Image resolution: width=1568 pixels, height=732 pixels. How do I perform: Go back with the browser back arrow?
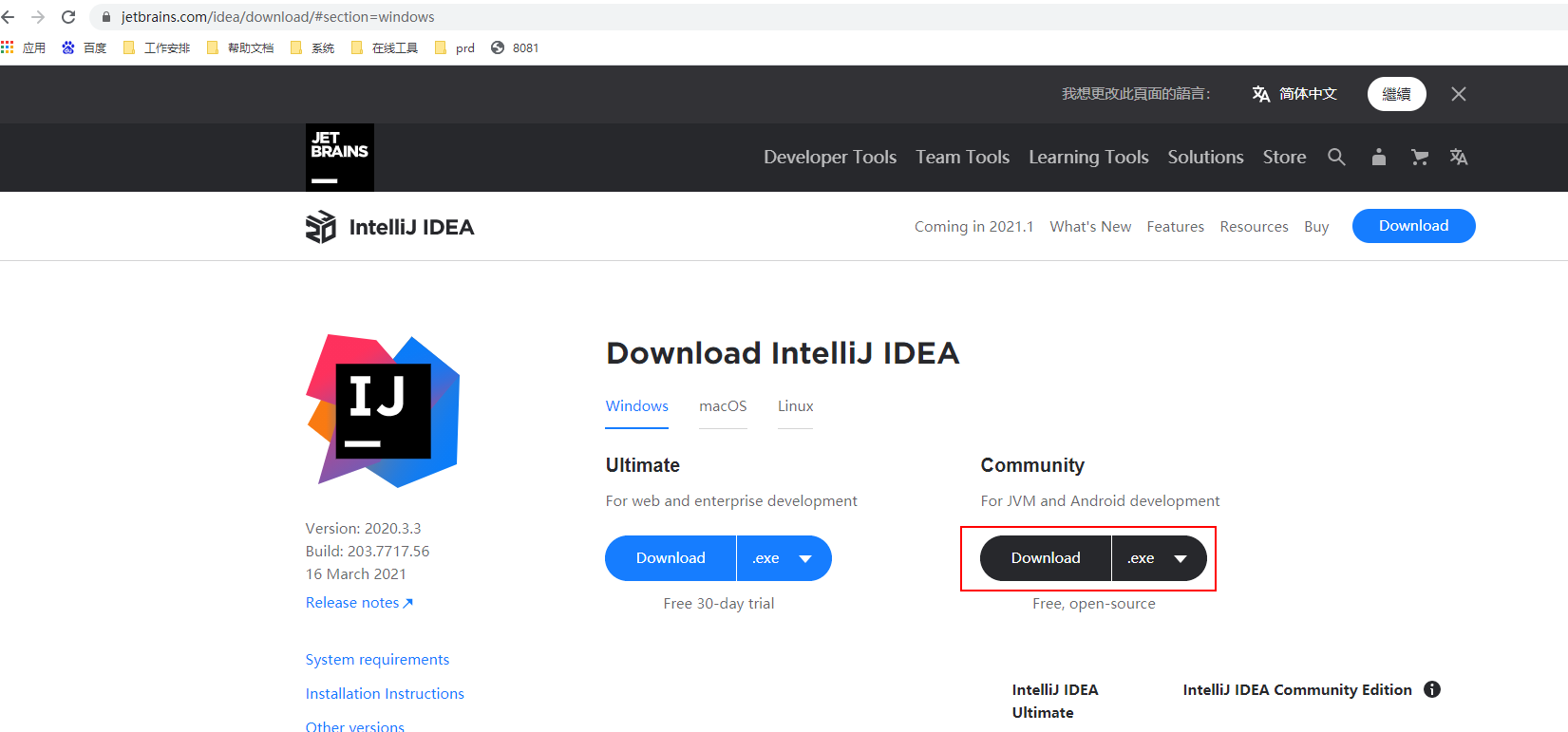point(9,17)
